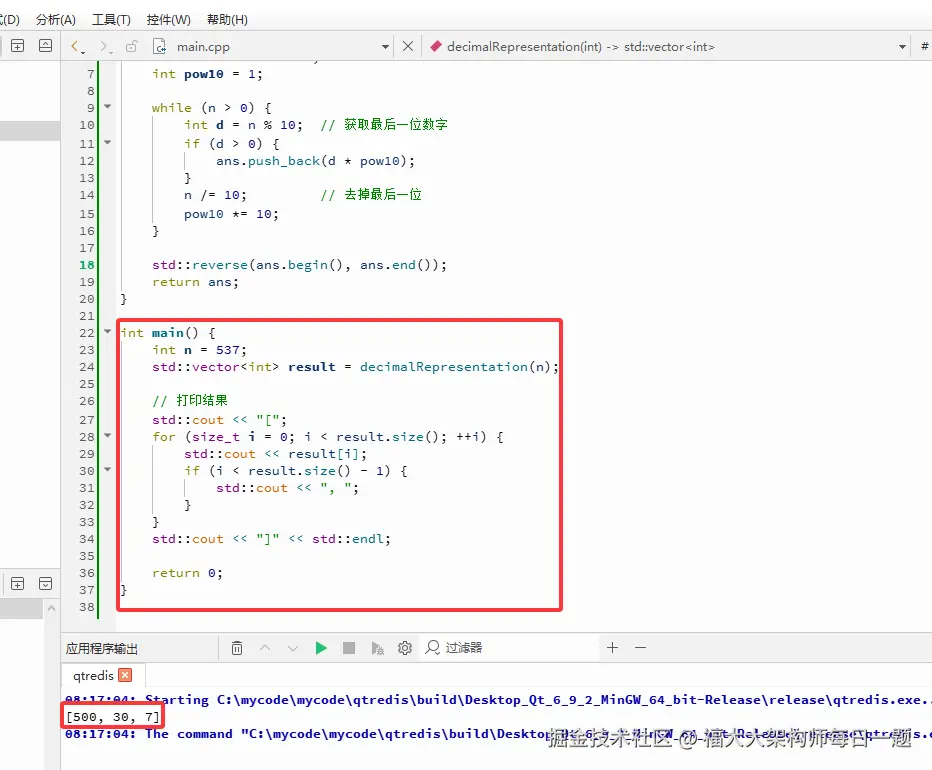Open output pane settings gear
The width and height of the screenshot is (932, 770).
coord(405,648)
